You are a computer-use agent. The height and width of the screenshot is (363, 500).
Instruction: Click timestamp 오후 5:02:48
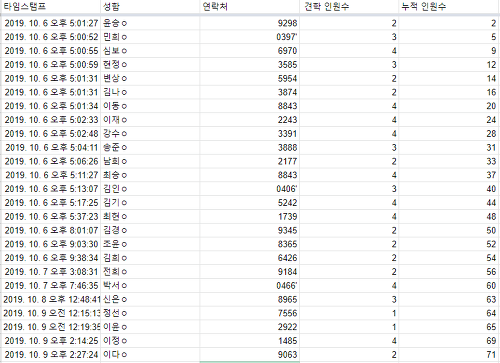coord(50,134)
